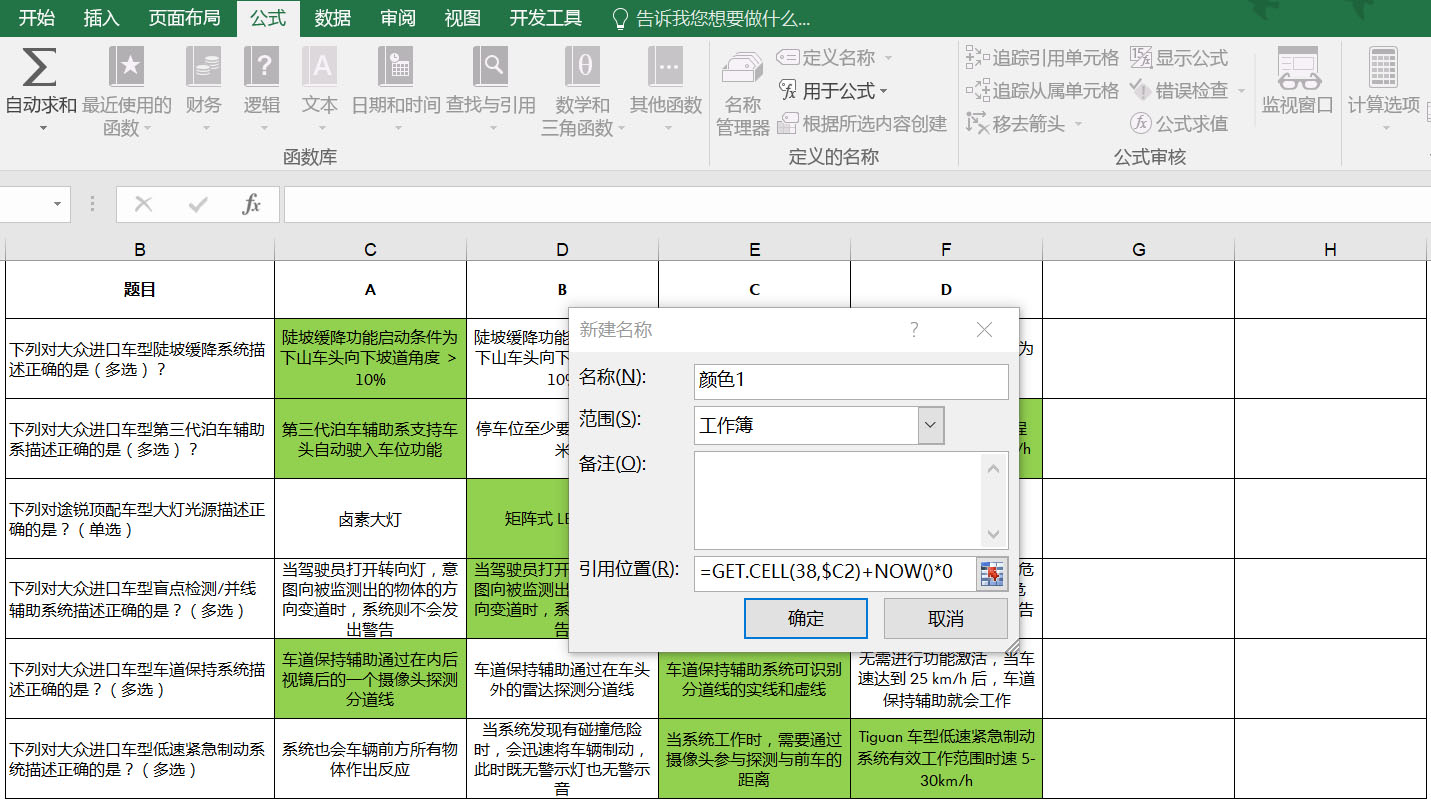This screenshot has height=805, width=1431.
Task: Open More Functions (其他函数) icon
Action: point(665,67)
